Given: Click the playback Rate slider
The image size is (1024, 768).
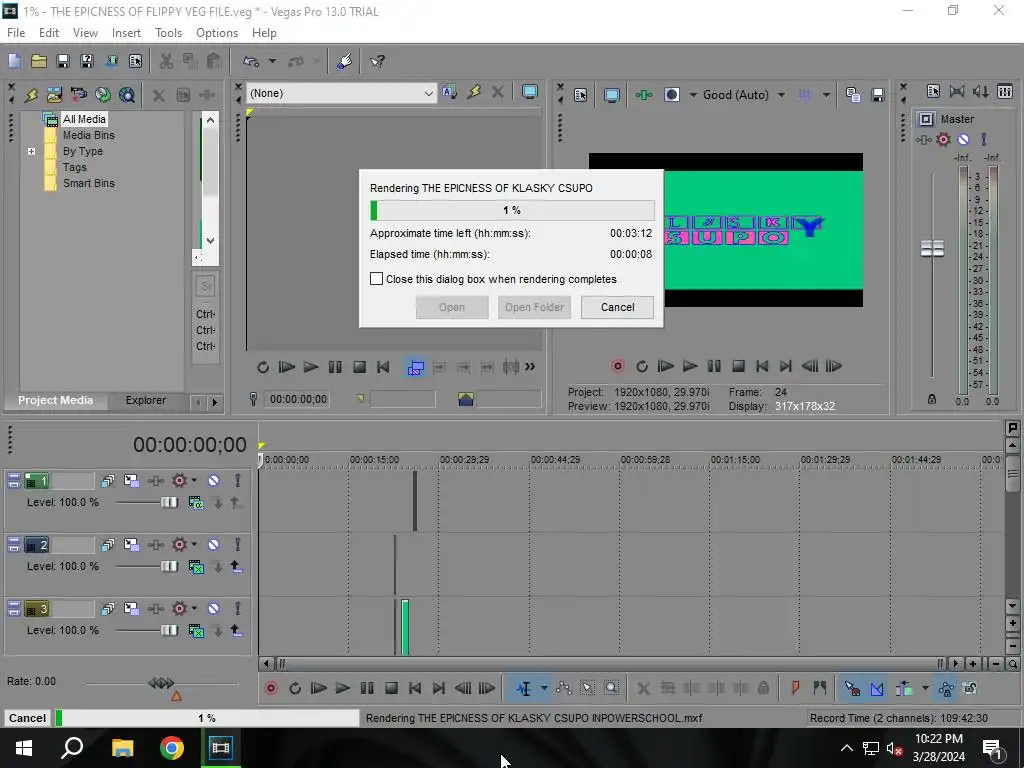Looking at the screenshot, I should click(x=161, y=683).
